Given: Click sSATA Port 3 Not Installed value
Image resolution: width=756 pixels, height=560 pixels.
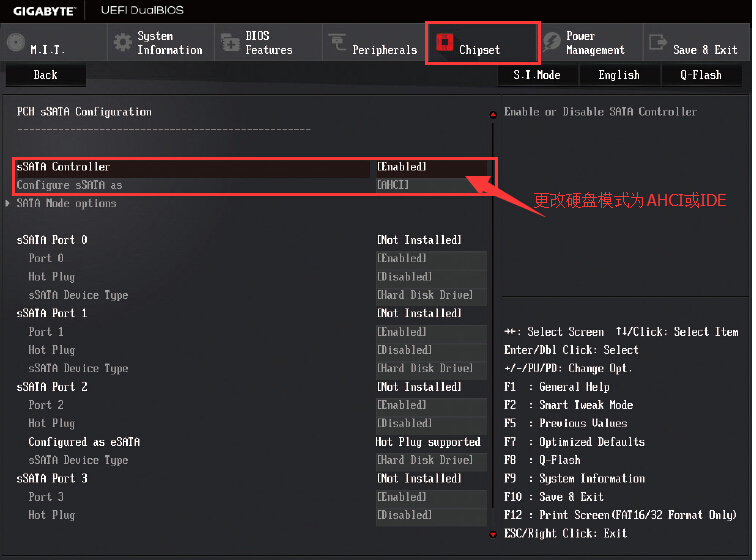Looking at the screenshot, I should (419, 478).
